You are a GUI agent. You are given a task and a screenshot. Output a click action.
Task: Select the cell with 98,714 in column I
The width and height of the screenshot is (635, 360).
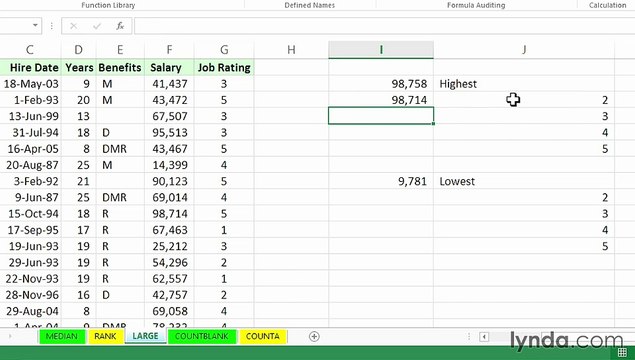381,100
